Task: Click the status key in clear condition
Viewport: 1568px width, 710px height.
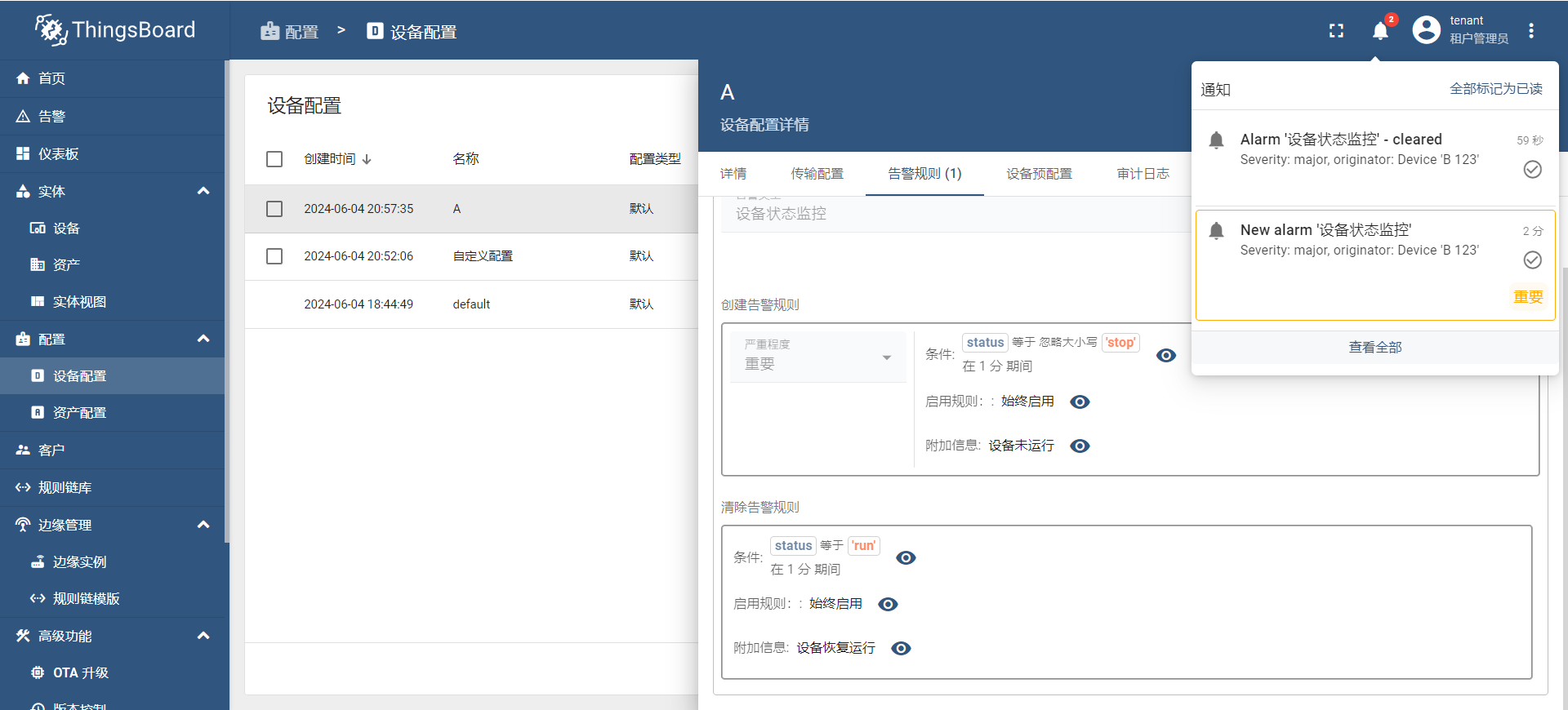Action: point(793,546)
